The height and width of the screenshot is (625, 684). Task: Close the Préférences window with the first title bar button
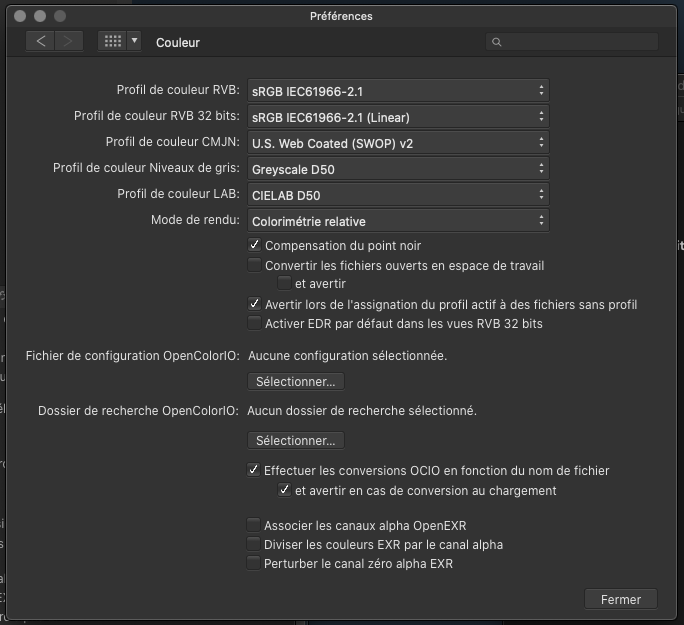(x=20, y=16)
